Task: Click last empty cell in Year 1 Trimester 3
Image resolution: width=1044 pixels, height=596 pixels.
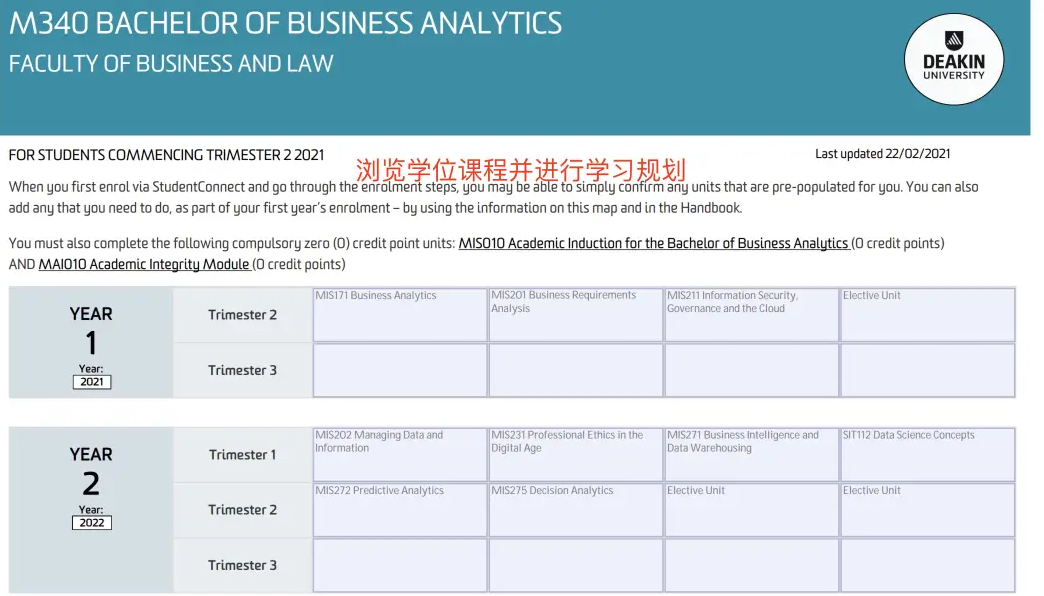Action: (x=927, y=370)
